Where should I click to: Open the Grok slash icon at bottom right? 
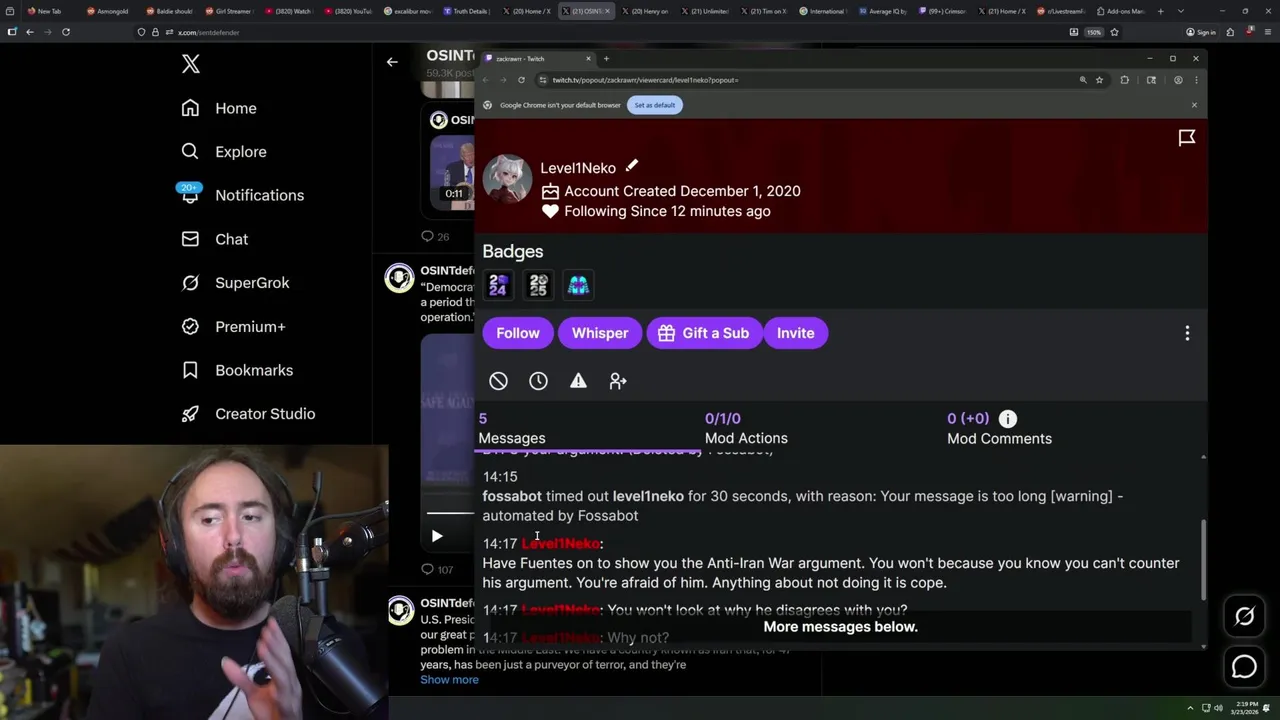pyautogui.click(x=1244, y=617)
